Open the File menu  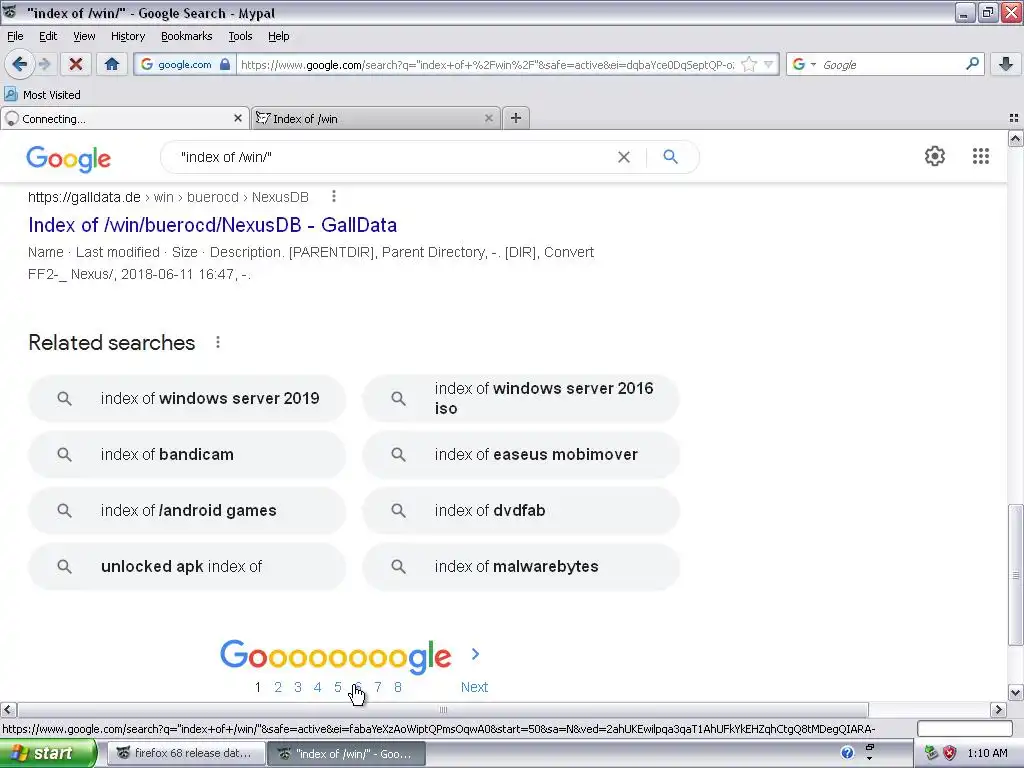pyautogui.click(x=15, y=36)
